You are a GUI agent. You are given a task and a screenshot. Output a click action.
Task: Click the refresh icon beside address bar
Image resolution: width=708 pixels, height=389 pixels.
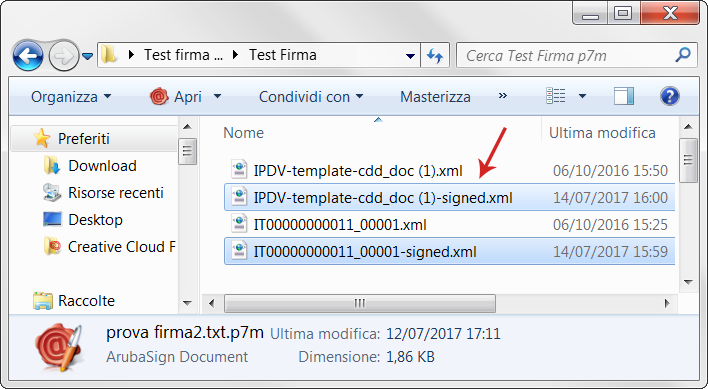click(435, 56)
